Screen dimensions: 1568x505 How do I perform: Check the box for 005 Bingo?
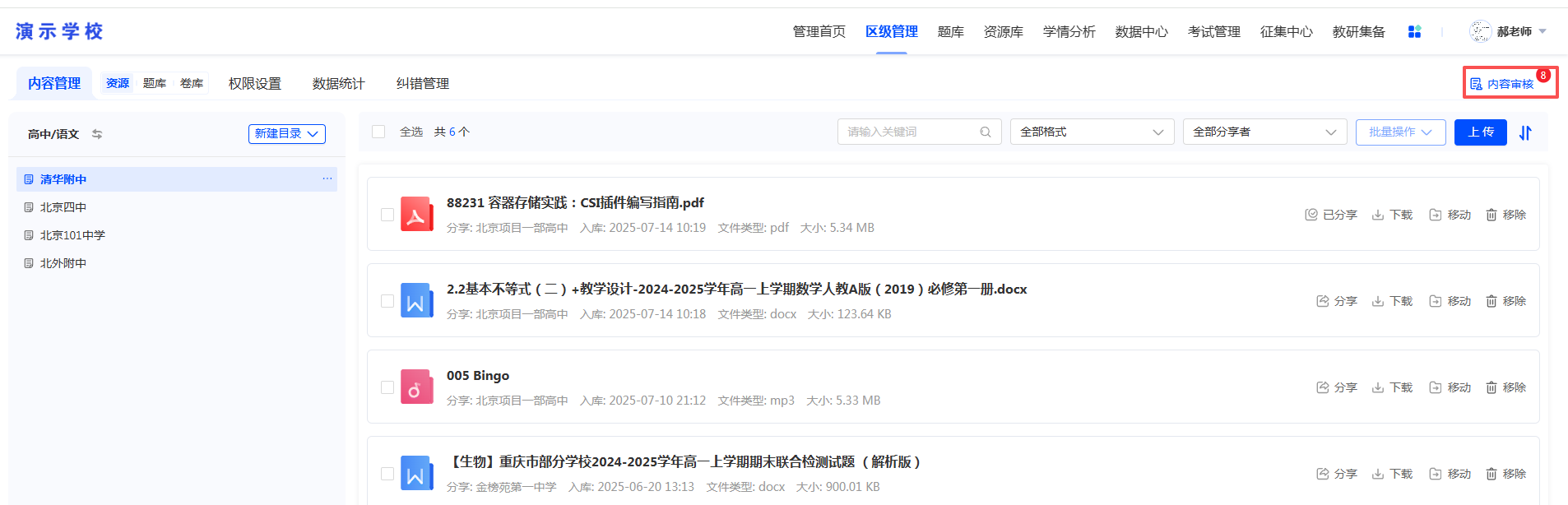click(x=387, y=387)
